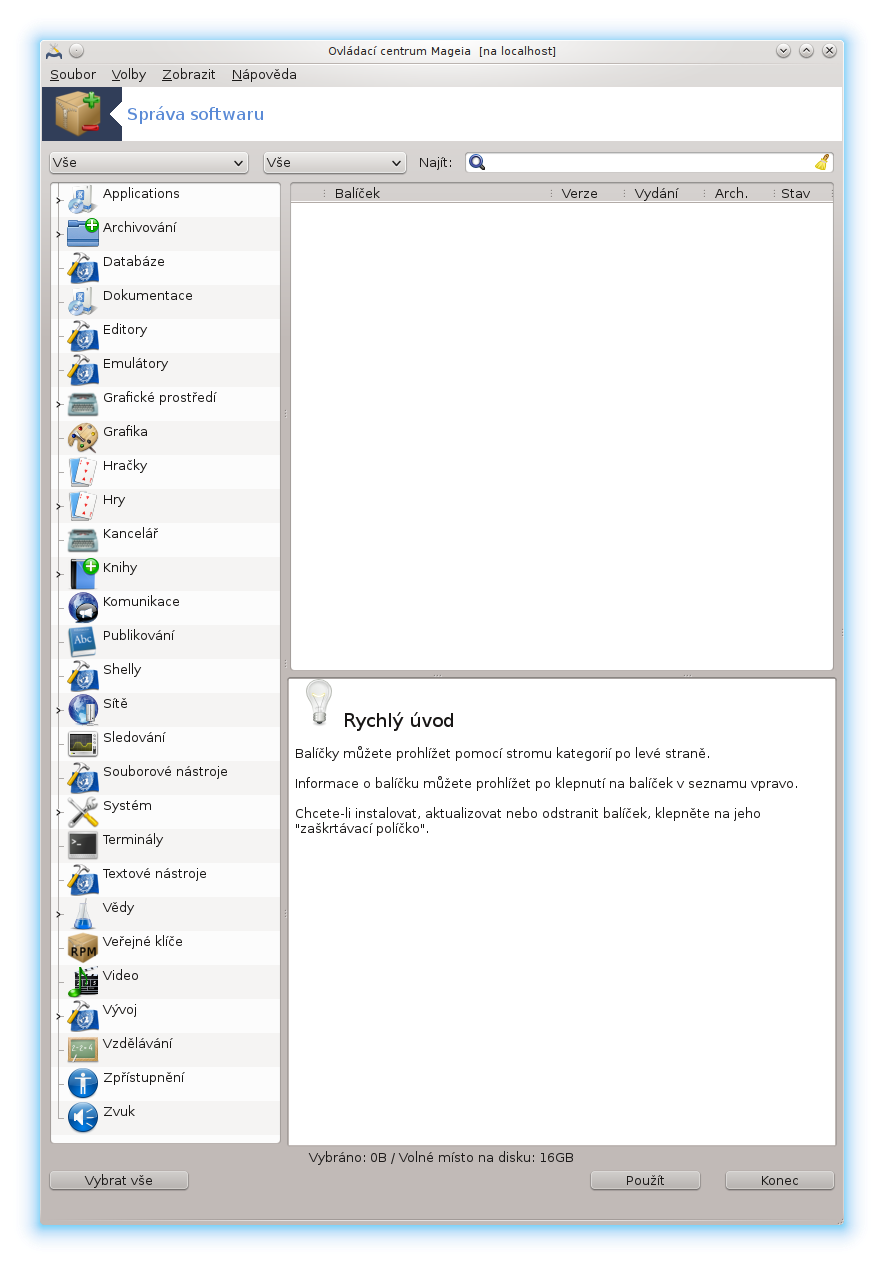Click the Shelly category icon
This screenshot has height=1265, width=884.
pos(83,676)
